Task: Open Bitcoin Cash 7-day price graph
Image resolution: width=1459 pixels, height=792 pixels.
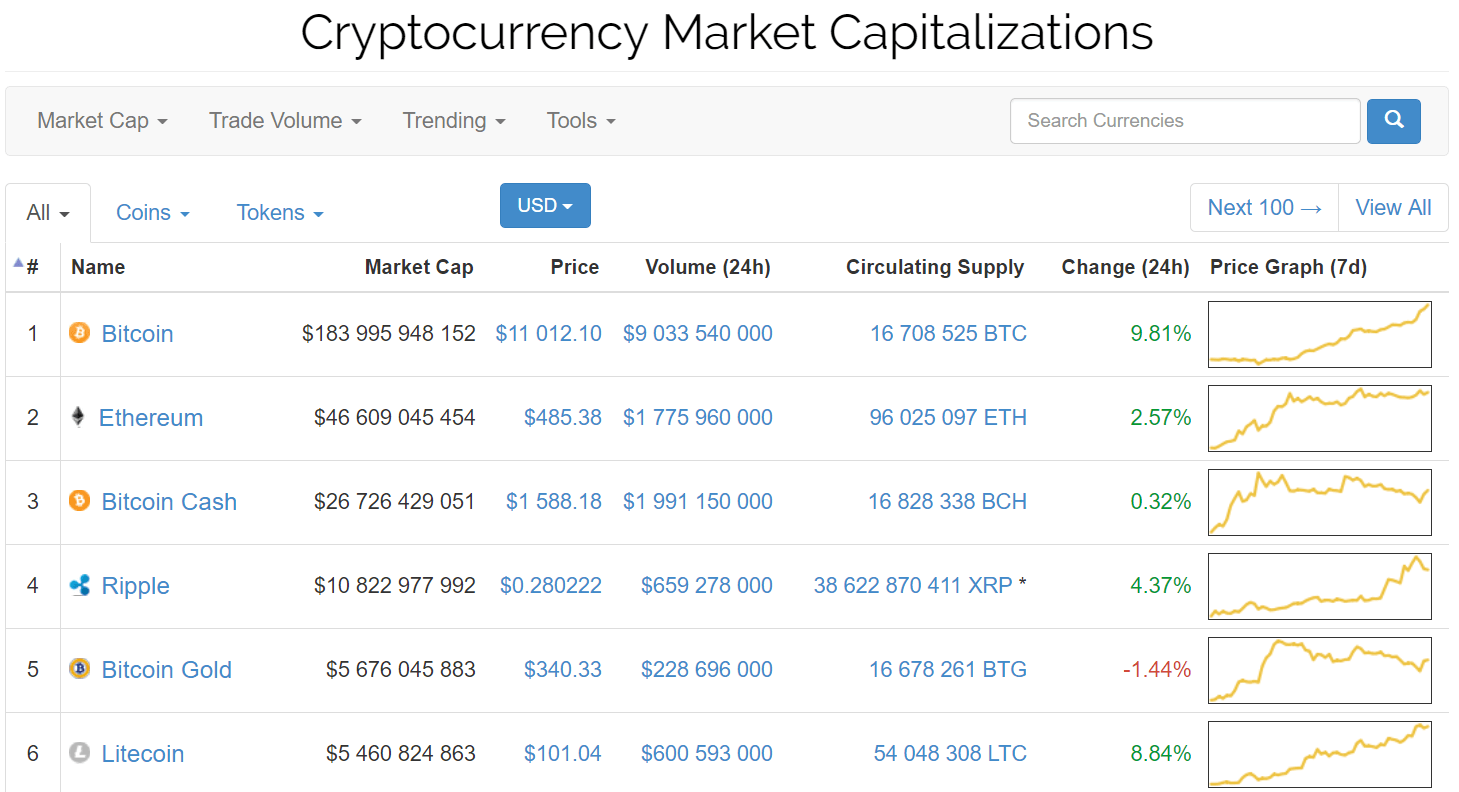Action: pyautogui.click(x=1320, y=502)
